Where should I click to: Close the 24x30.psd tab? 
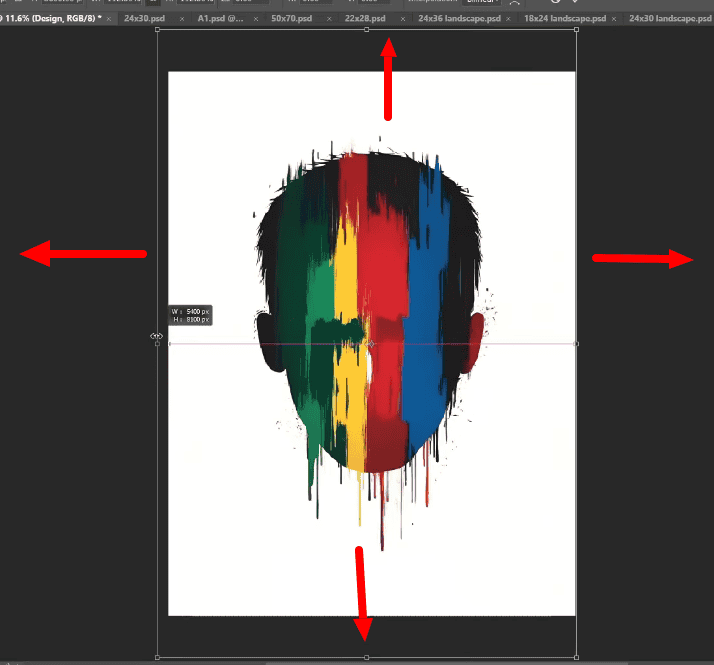[x=181, y=19]
